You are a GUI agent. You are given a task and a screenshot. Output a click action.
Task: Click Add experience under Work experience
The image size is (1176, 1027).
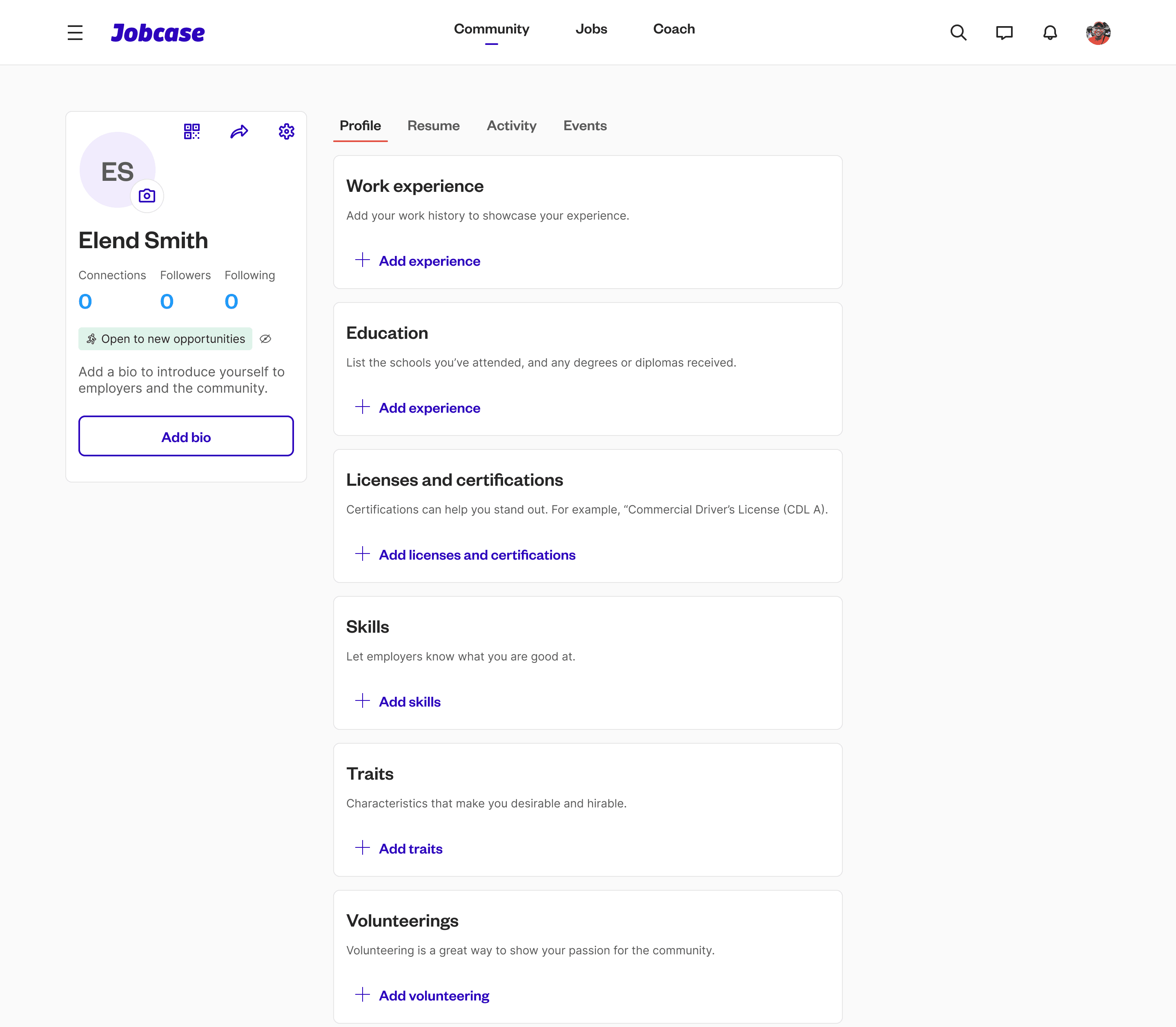click(x=430, y=261)
